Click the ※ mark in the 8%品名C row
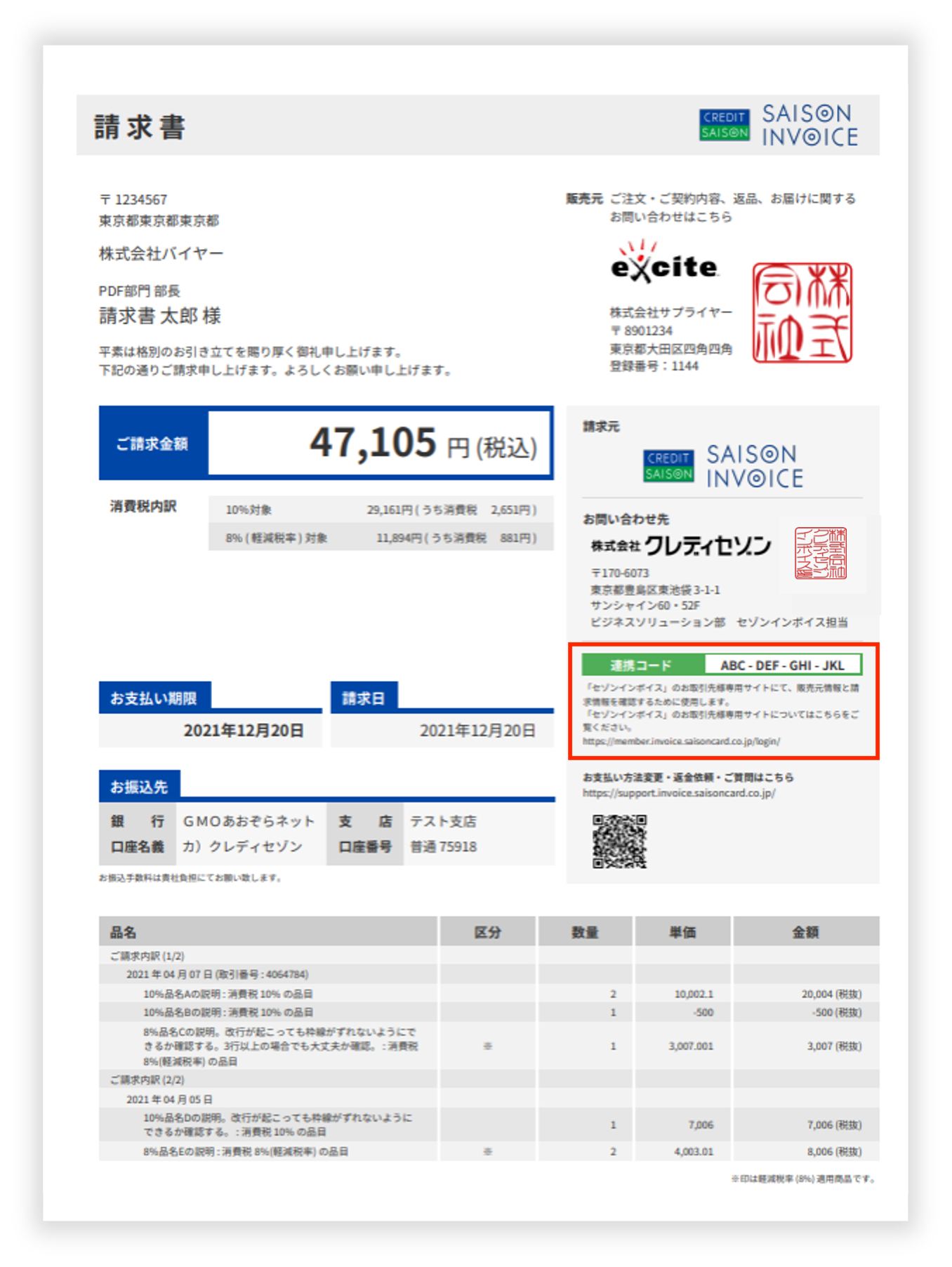This screenshot has height=1267, width=952. click(487, 1046)
